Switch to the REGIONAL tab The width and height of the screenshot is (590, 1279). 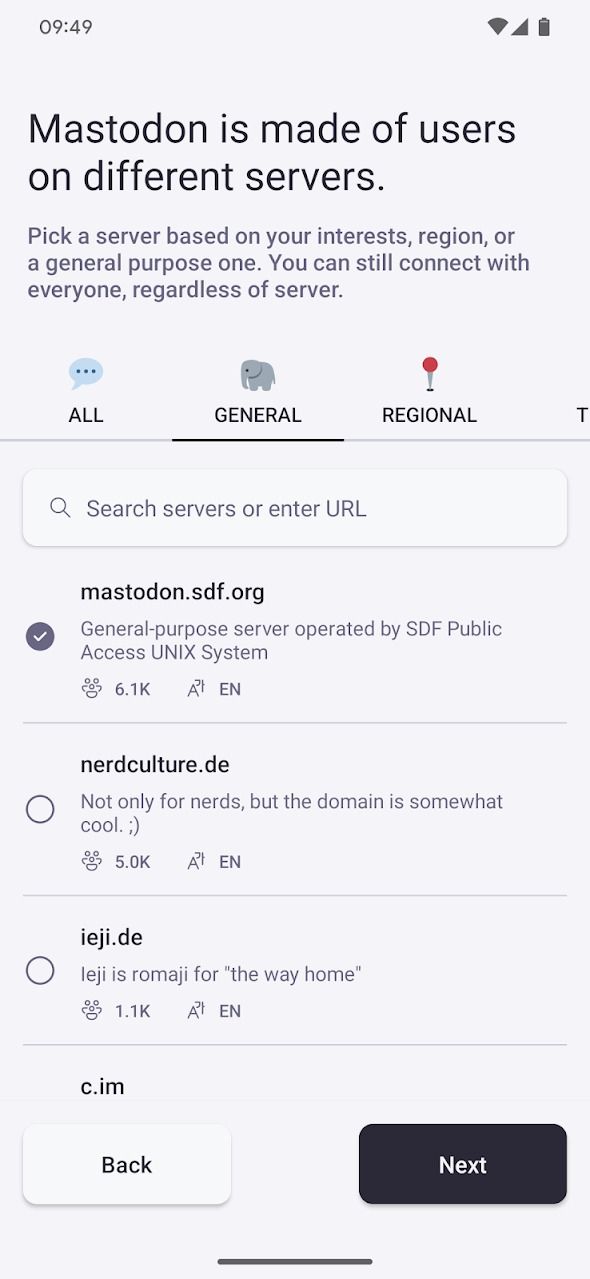click(429, 392)
